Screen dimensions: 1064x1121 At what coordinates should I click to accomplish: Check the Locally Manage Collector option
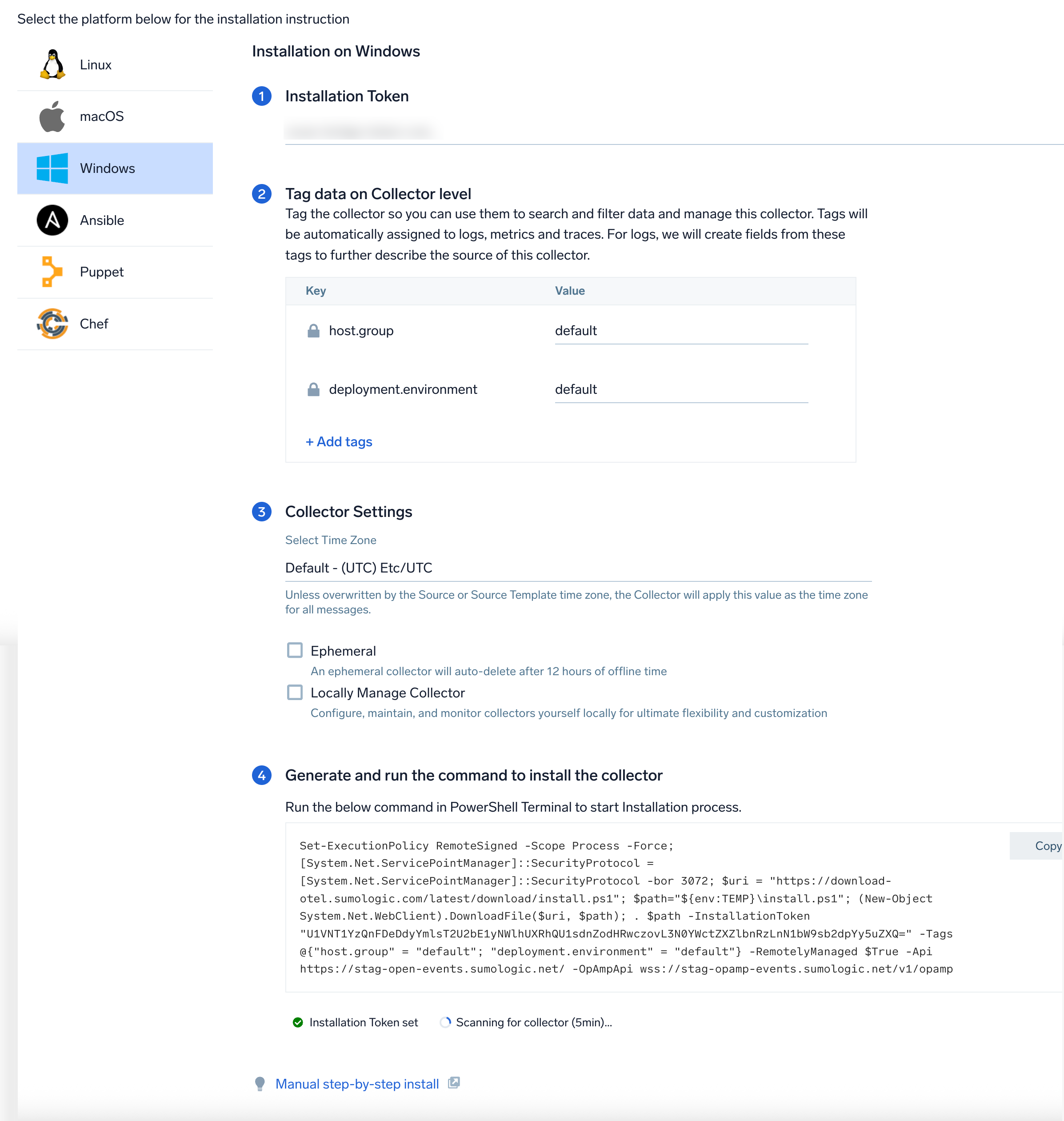coord(295,693)
